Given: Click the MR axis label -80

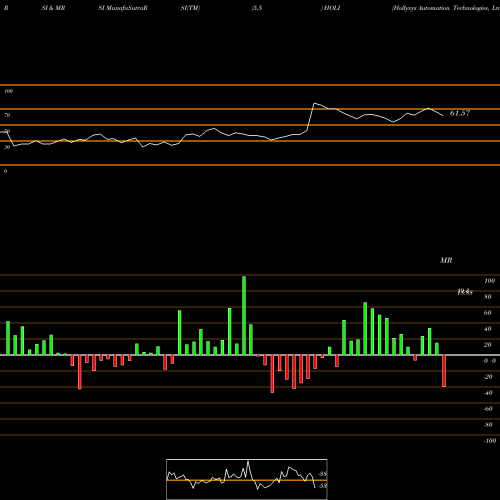Looking at the screenshot, I should [488, 425].
